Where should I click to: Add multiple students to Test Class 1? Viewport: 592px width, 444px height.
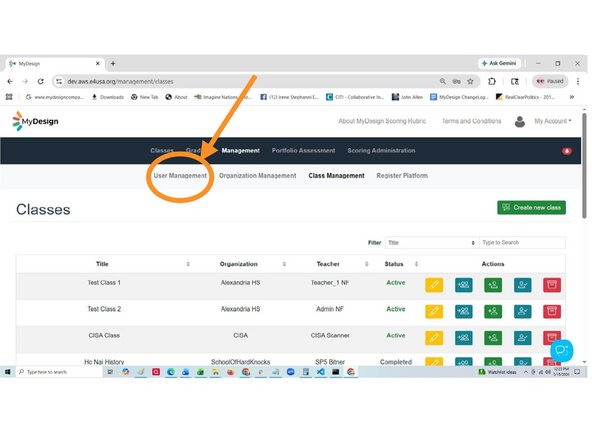tap(463, 285)
